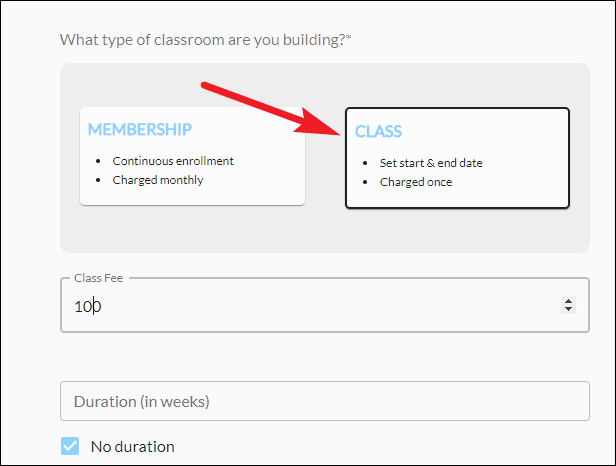Screen dimensions: 616x466
Task: Click the Charged once bullet item
Action: 416,182
